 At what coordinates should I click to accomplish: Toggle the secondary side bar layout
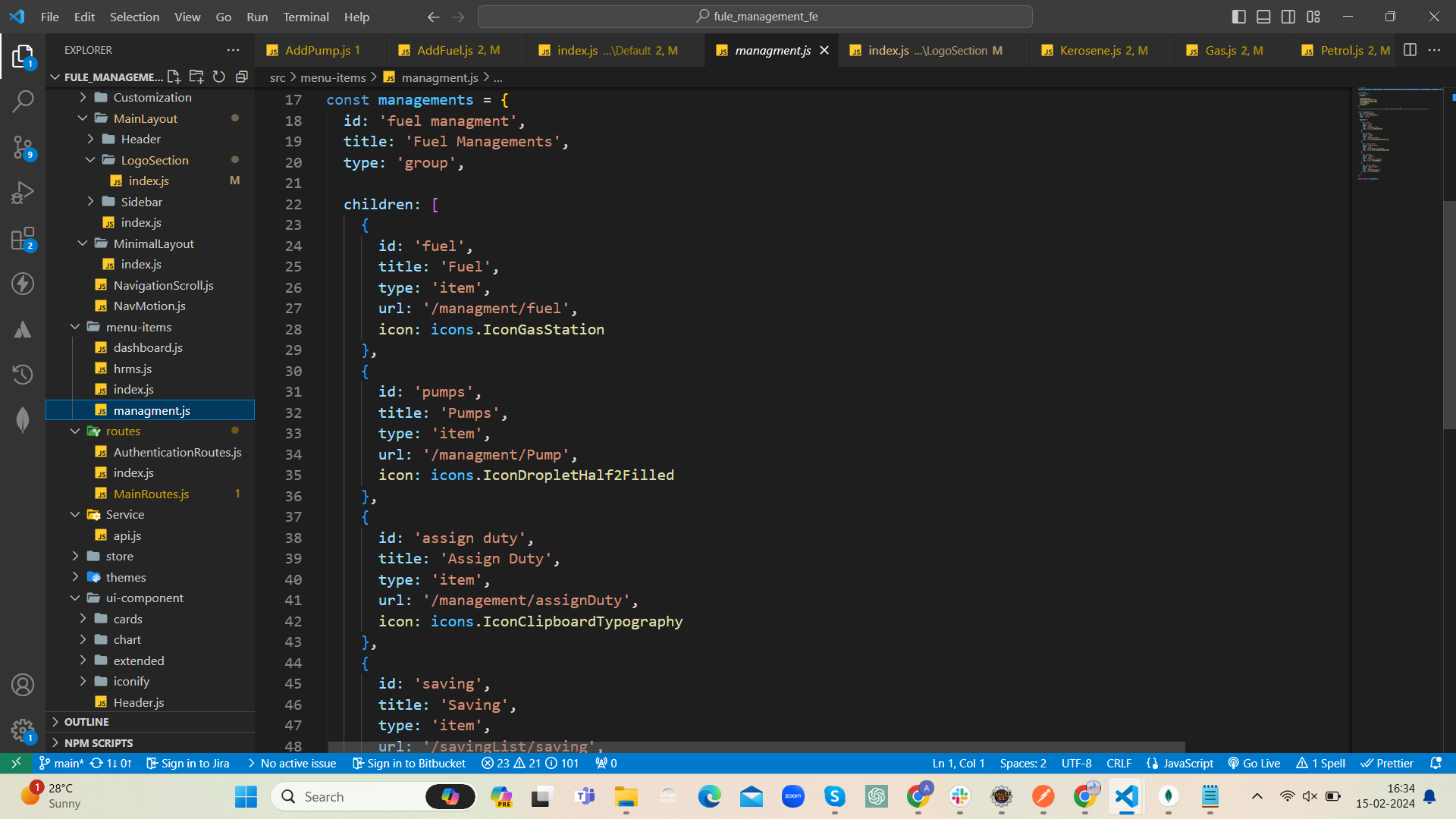coord(1288,17)
